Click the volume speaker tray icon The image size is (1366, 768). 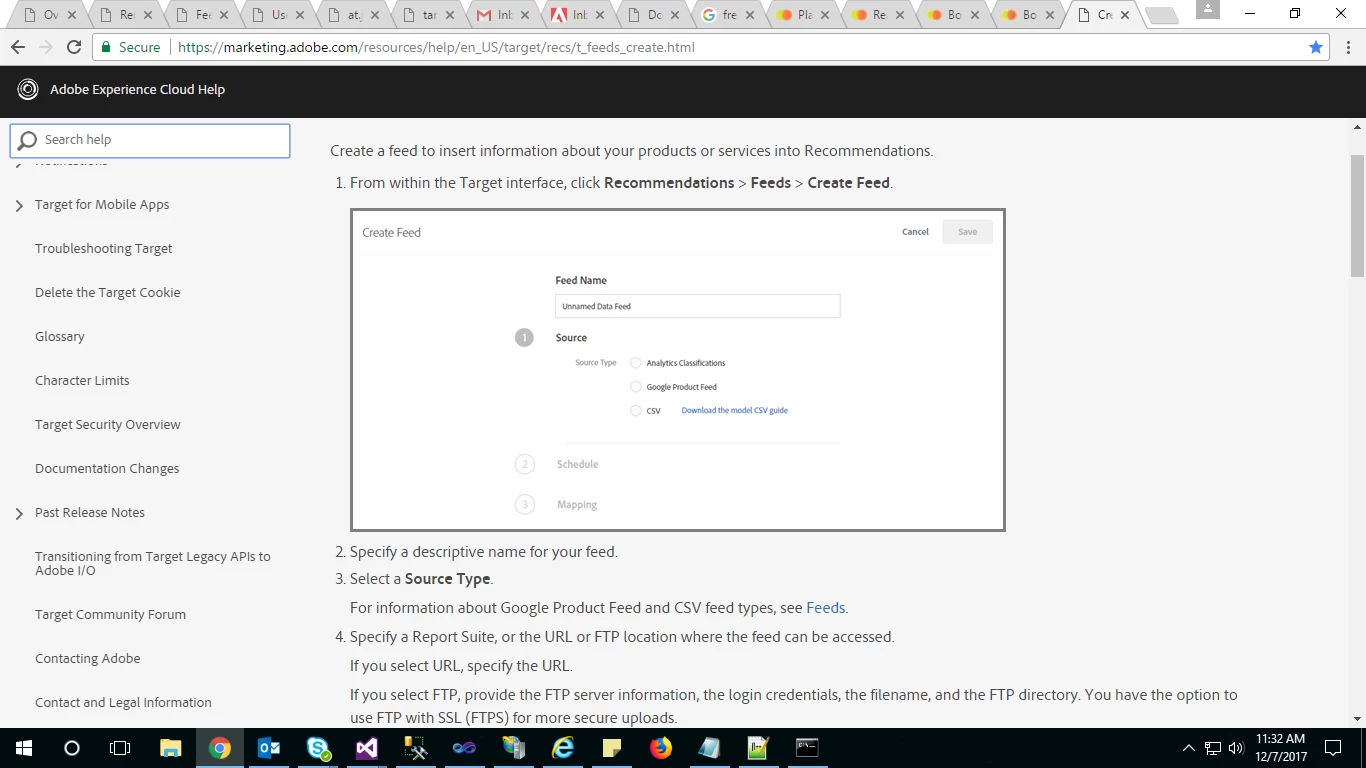[1235, 748]
